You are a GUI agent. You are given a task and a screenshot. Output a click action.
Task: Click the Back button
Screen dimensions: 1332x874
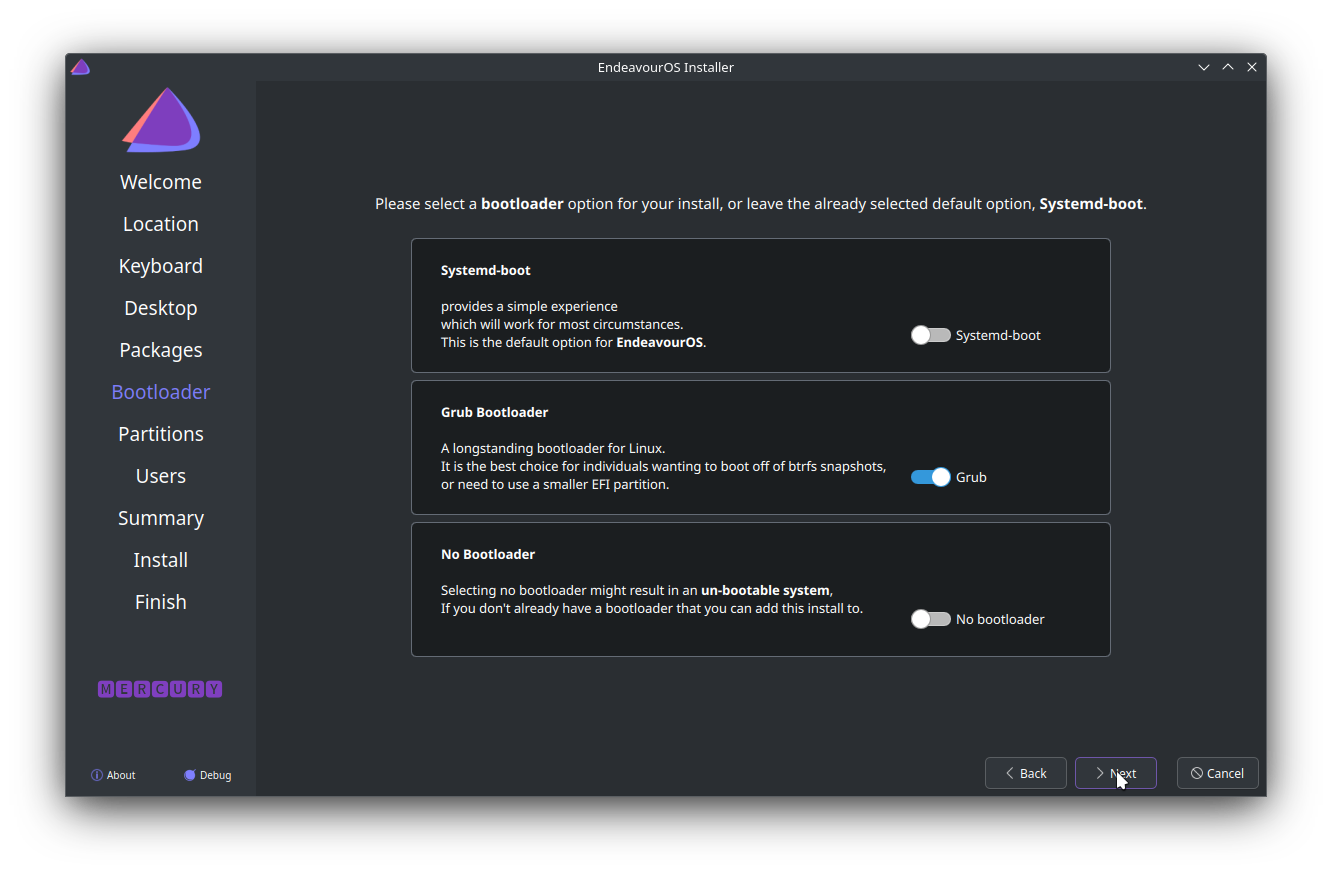tap(1026, 773)
